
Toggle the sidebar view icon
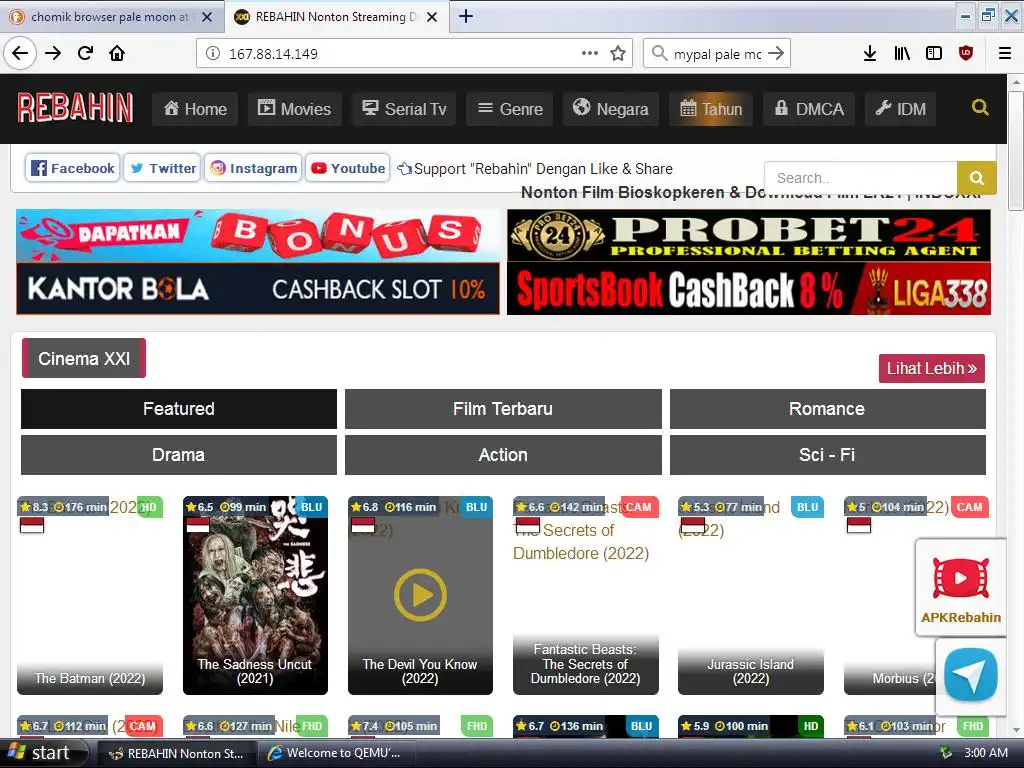[934, 53]
